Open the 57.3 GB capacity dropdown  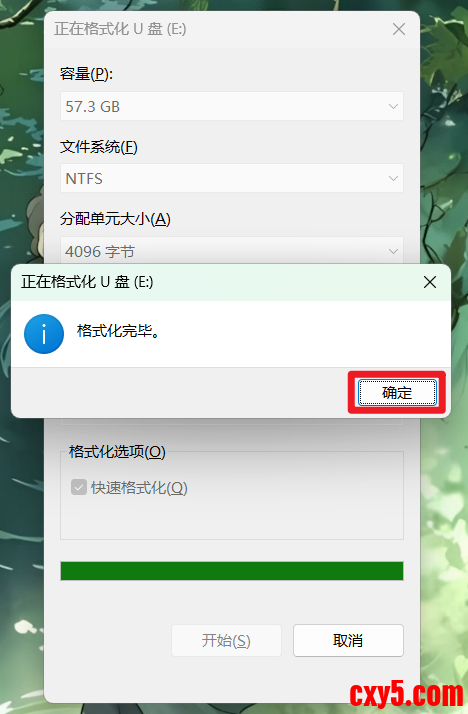(x=232, y=106)
